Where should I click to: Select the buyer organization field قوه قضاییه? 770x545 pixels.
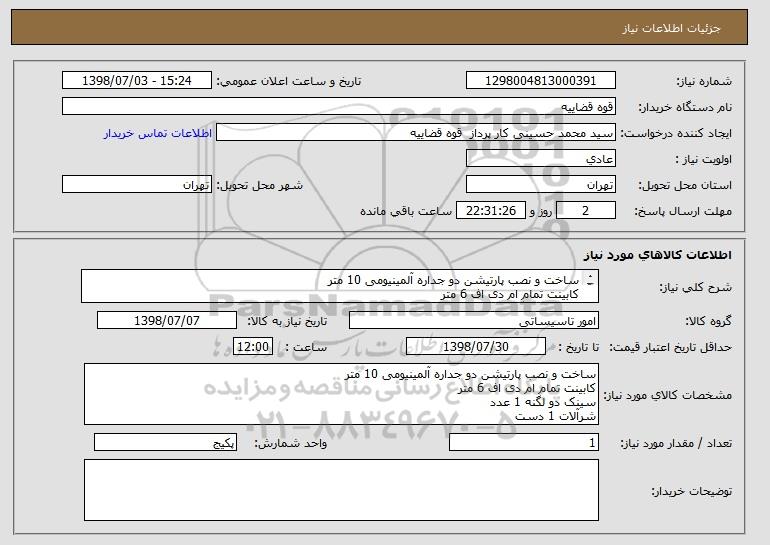coord(339,107)
